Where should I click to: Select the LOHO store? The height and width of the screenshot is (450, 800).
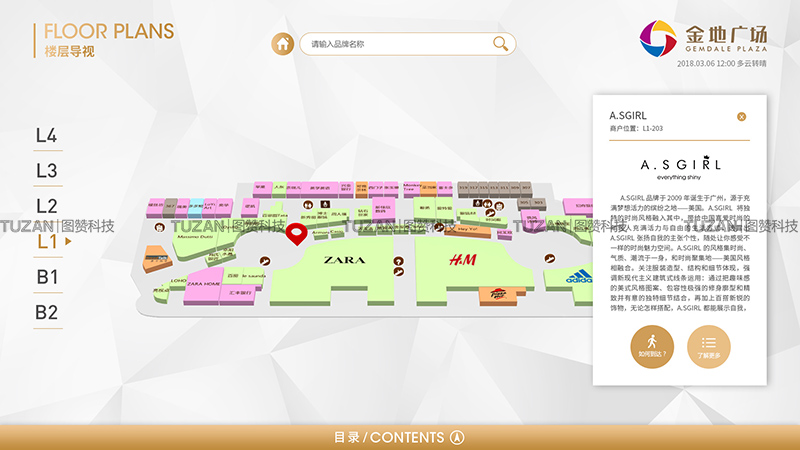[x=178, y=282]
